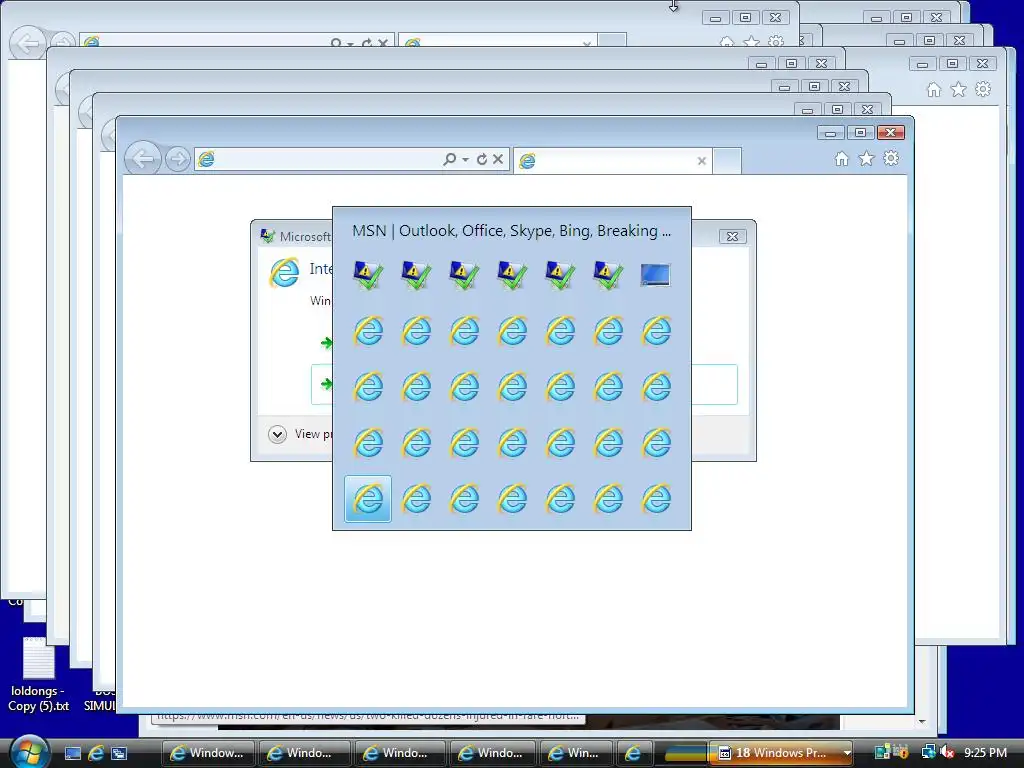Viewport: 1024px width, 768px height.
Task: Open Favorites star in the front IE window
Action: click(867, 159)
